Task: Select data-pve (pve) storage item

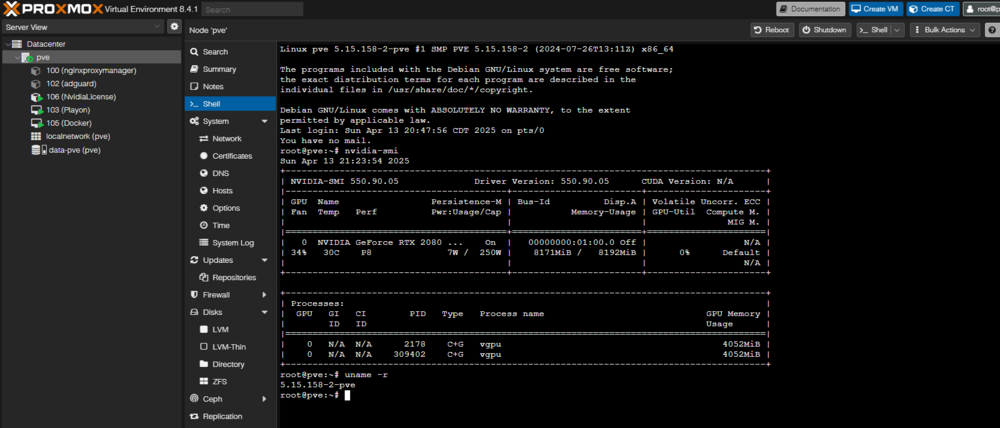Action: 75,150
